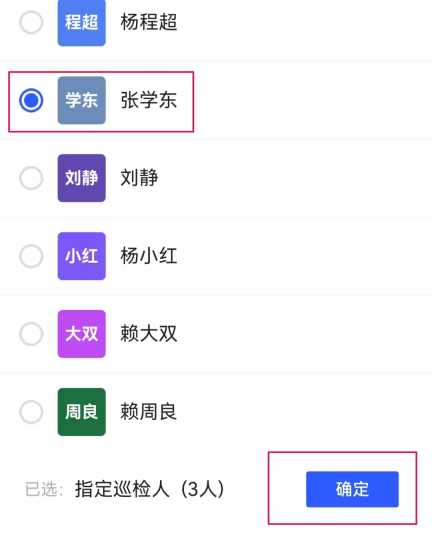Click the name text 张学东

(x=149, y=100)
